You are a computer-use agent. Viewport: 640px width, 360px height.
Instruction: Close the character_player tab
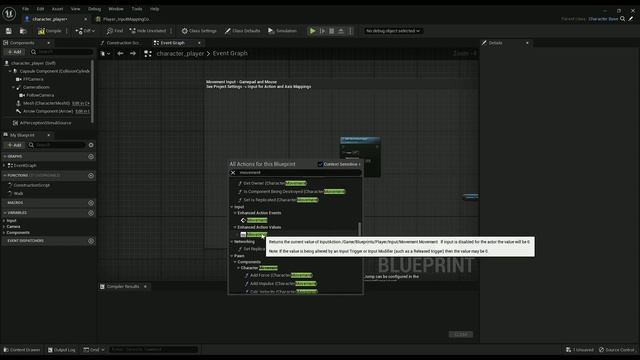click(x=85, y=19)
